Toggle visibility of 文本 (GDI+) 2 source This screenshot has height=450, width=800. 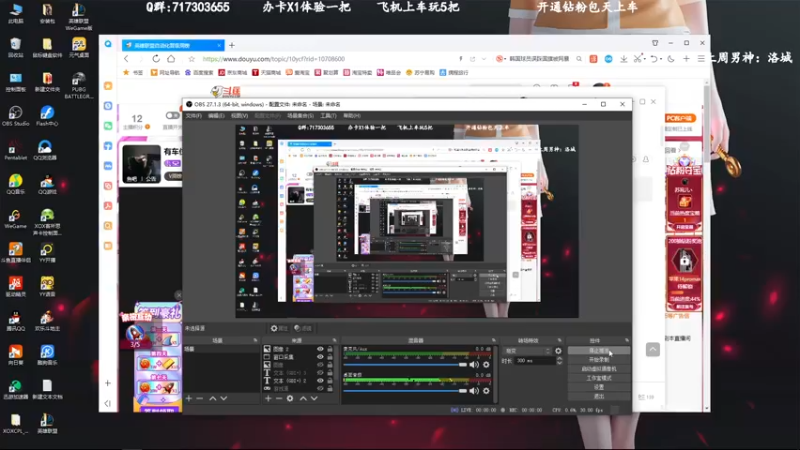click(320, 381)
